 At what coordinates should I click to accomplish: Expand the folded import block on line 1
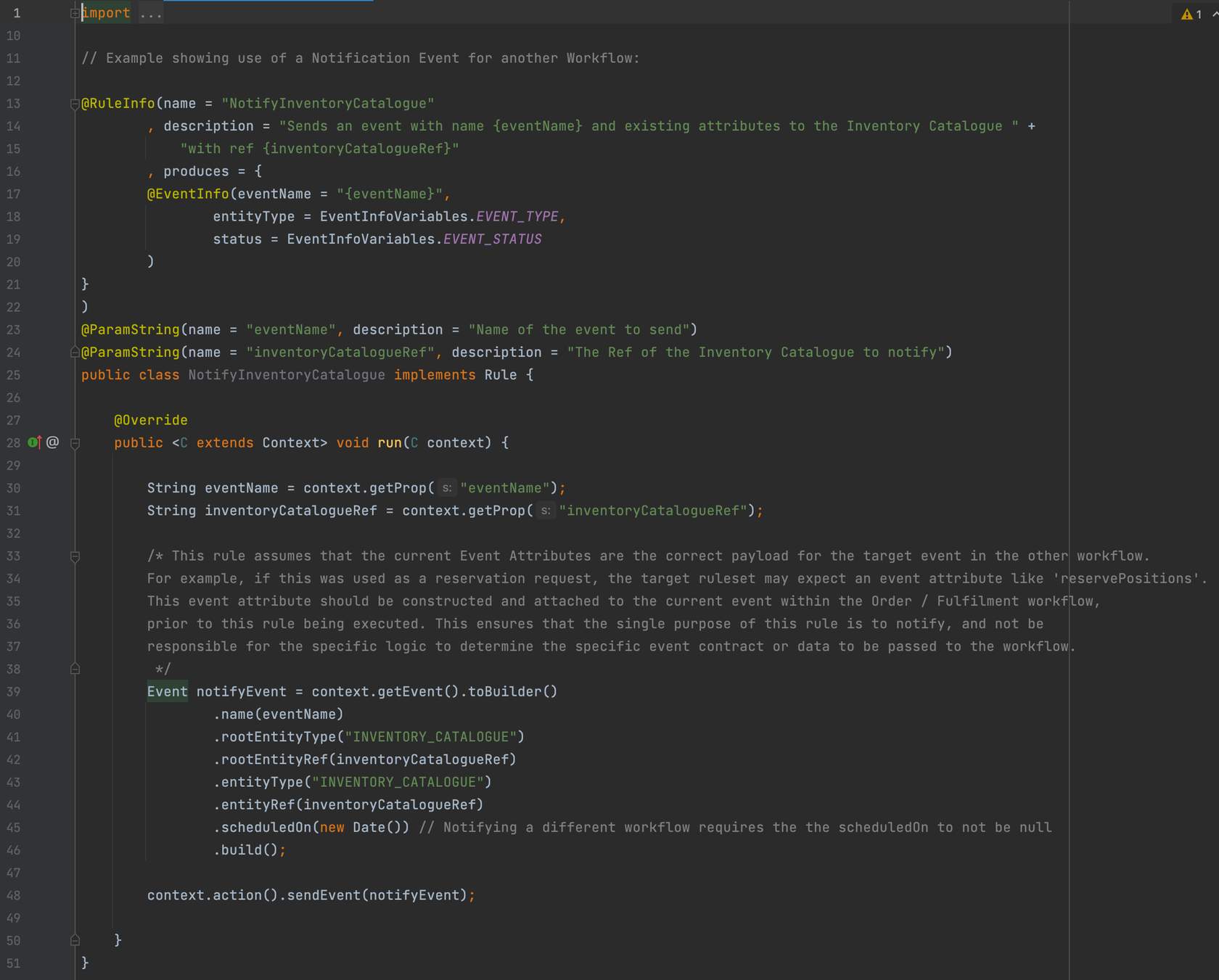(x=75, y=13)
